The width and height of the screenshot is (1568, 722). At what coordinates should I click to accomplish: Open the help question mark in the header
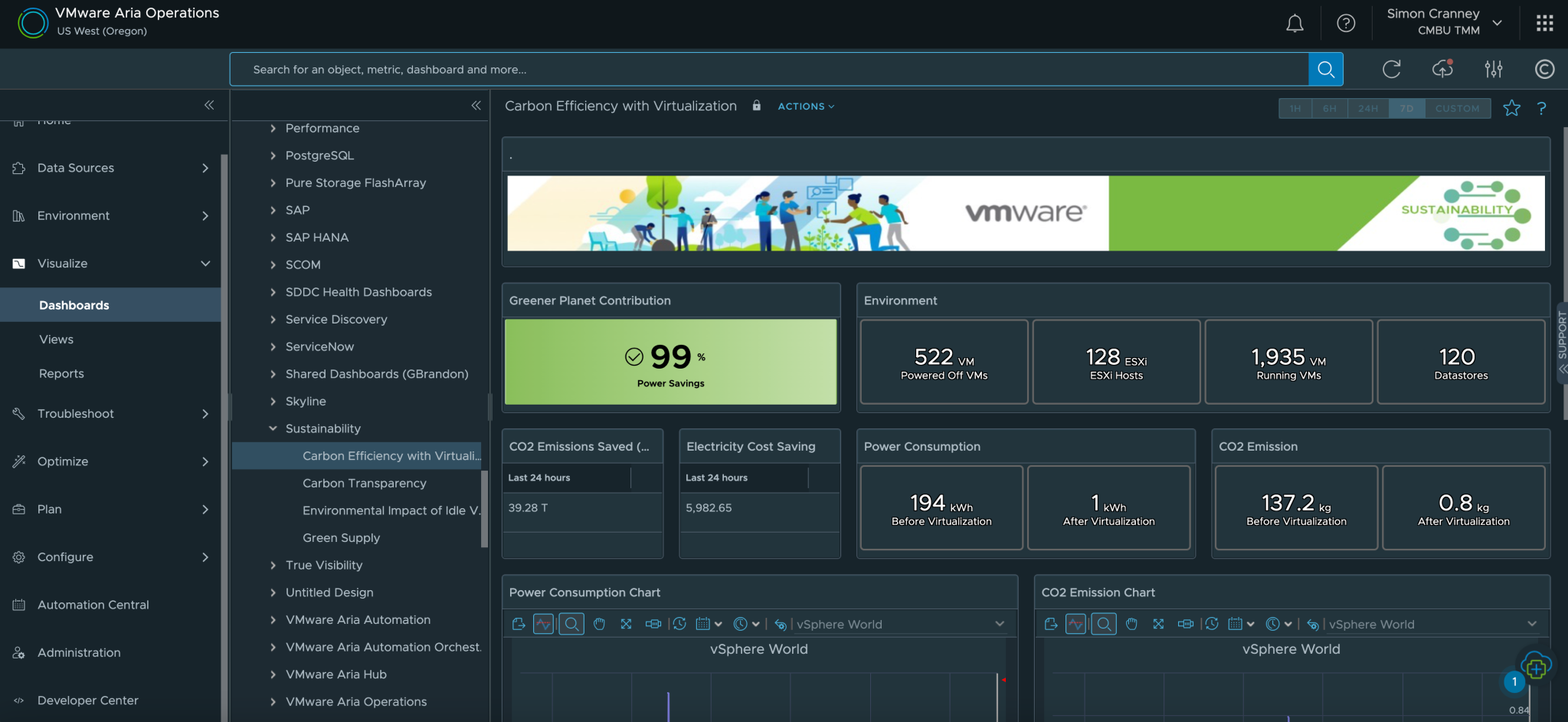coord(1346,24)
